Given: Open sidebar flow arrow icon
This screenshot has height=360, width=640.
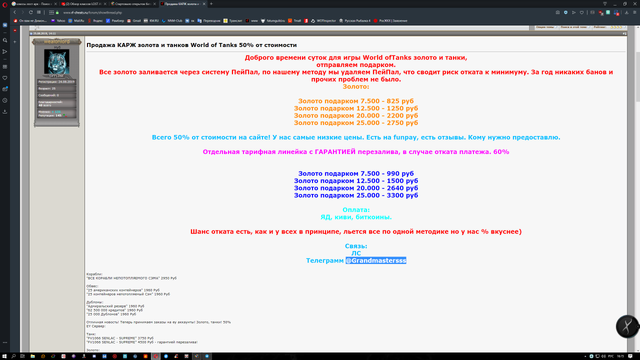Looking at the screenshot, I should click(5, 52).
